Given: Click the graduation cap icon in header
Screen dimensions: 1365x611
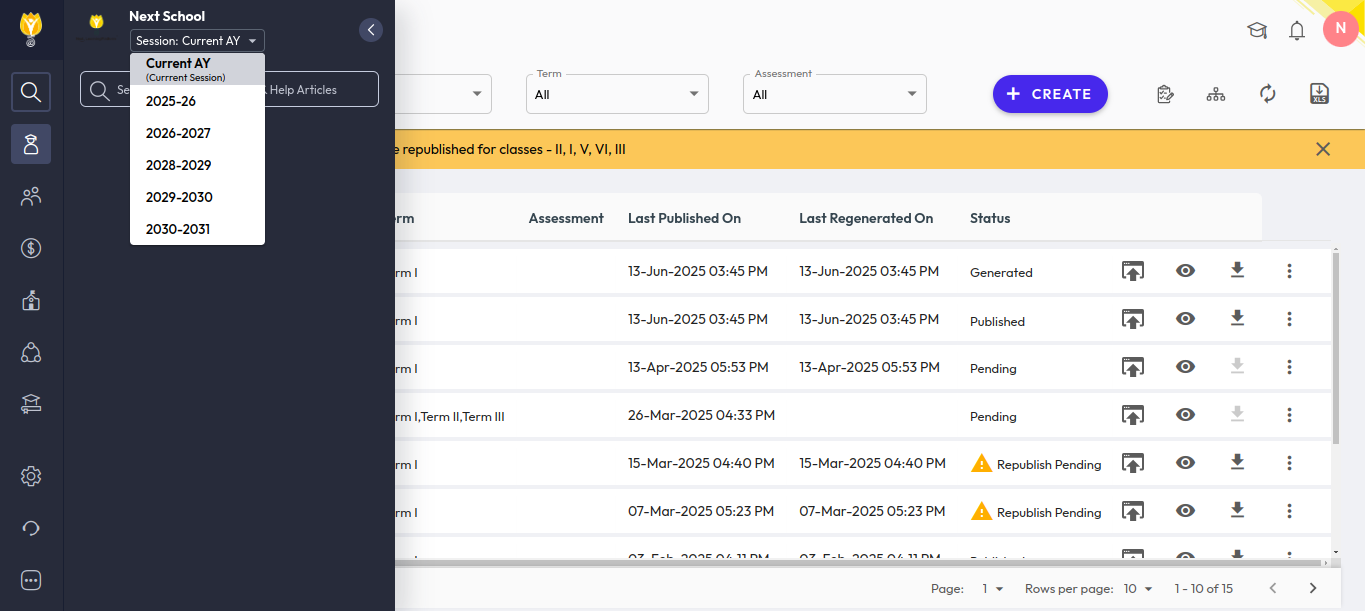Looking at the screenshot, I should [1256, 30].
